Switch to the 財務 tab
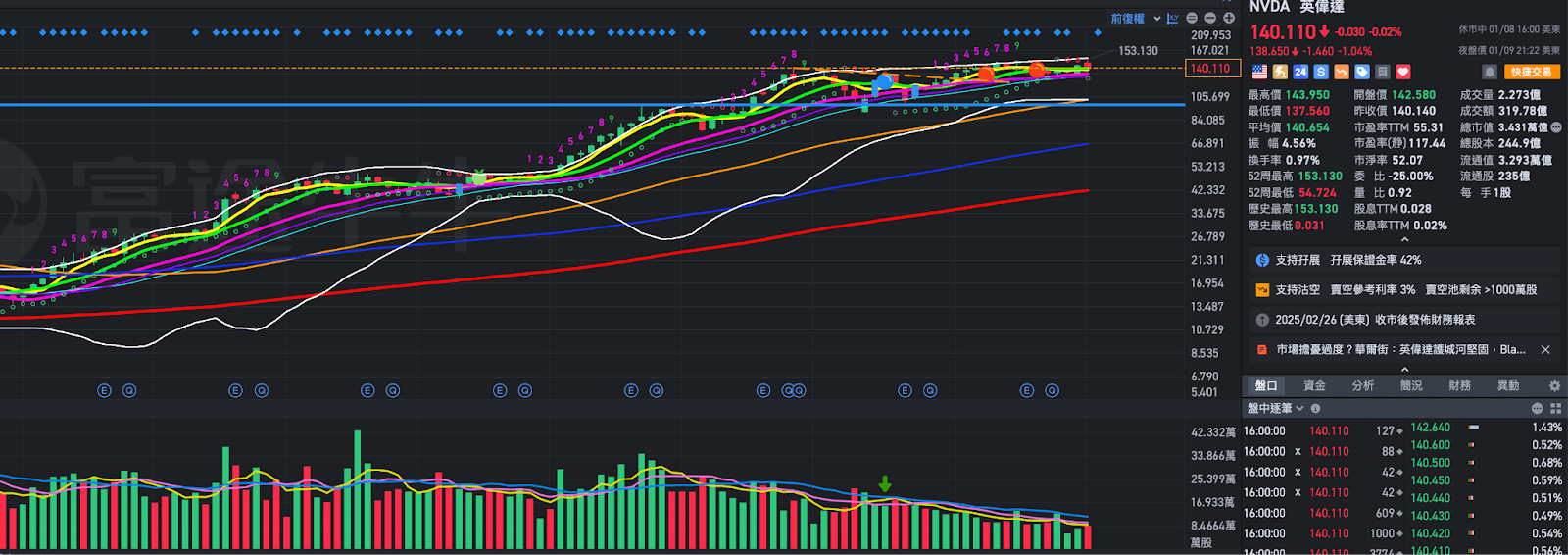The height and width of the screenshot is (555, 1568). tap(1459, 385)
